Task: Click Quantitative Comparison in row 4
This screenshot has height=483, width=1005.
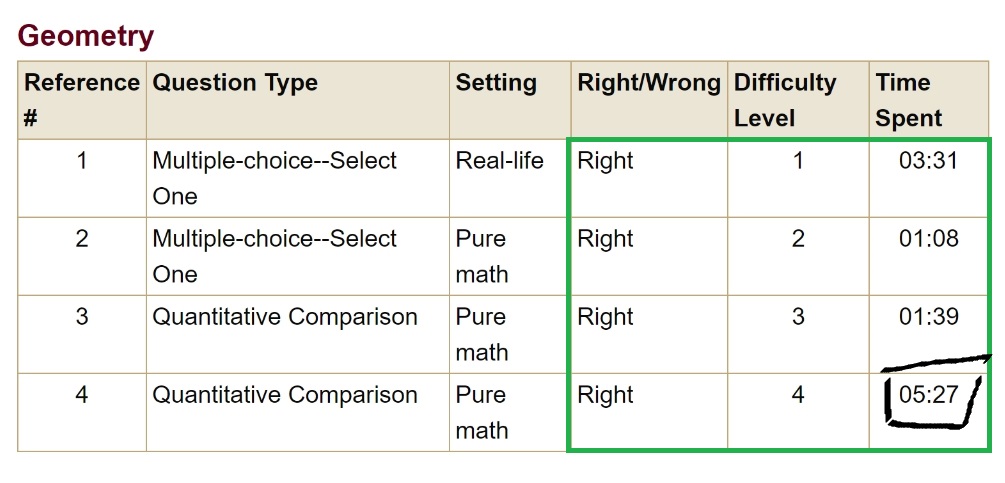Action: pos(285,395)
